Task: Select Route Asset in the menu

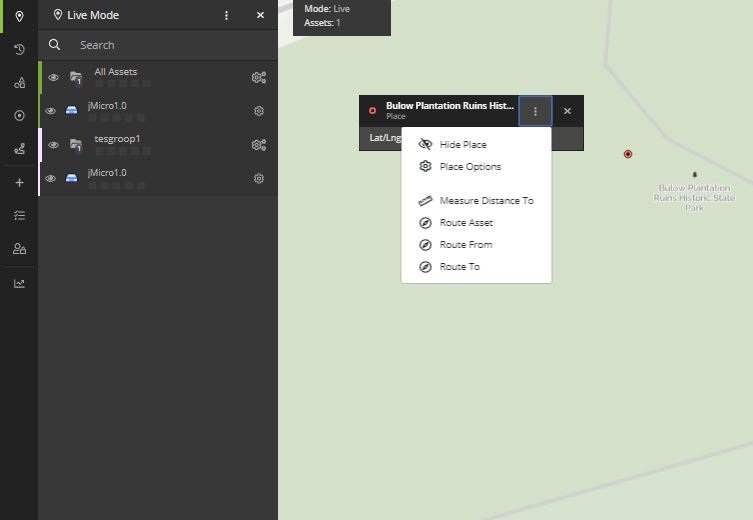Action: [466, 223]
